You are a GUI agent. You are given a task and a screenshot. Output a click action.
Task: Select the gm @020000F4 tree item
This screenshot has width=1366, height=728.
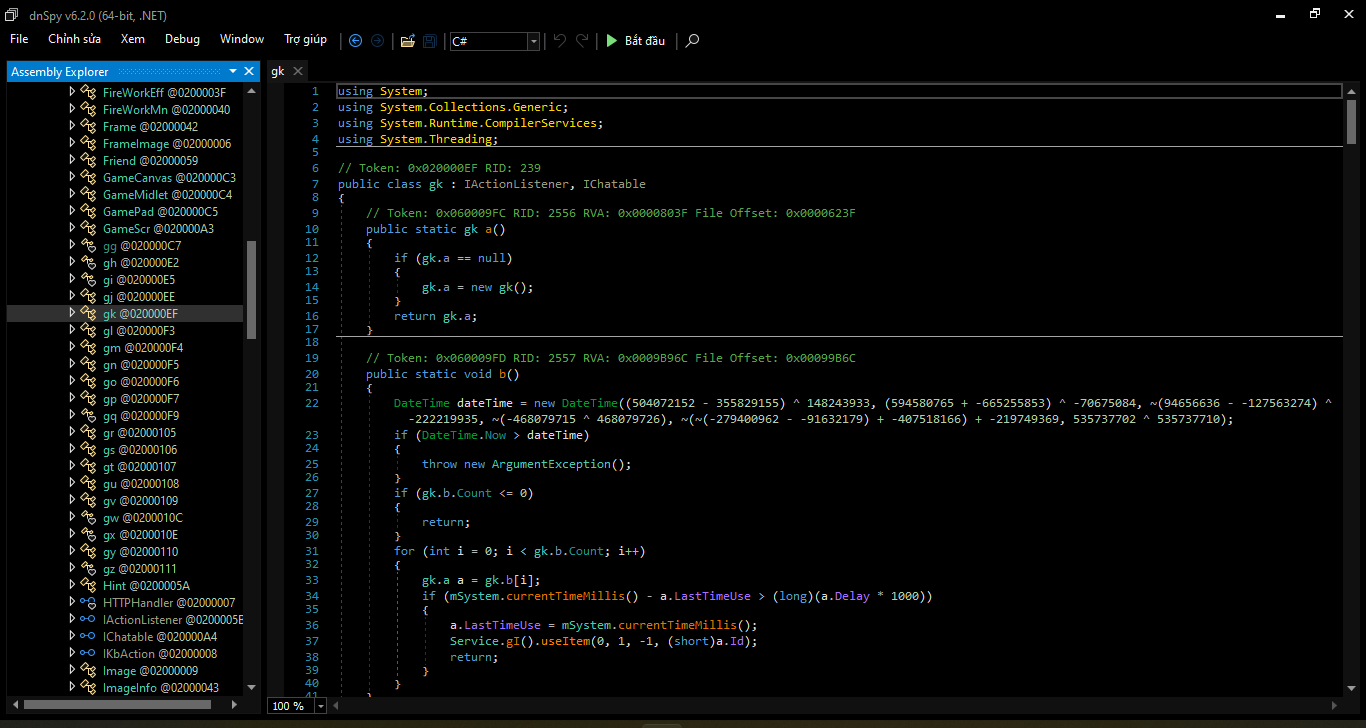pyautogui.click(x=143, y=348)
